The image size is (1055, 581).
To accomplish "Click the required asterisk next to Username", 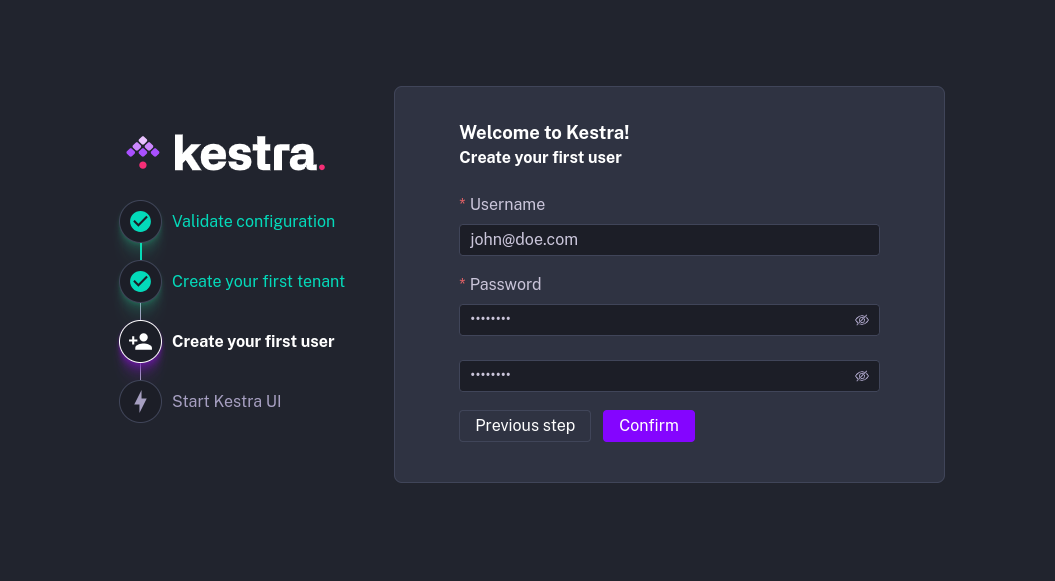I will pyautogui.click(x=462, y=203).
